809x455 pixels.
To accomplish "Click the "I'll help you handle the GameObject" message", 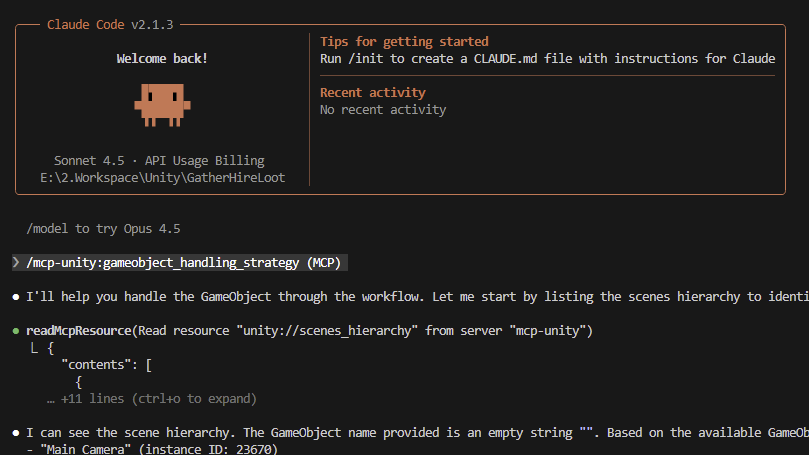I will click(x=417, y=297).
